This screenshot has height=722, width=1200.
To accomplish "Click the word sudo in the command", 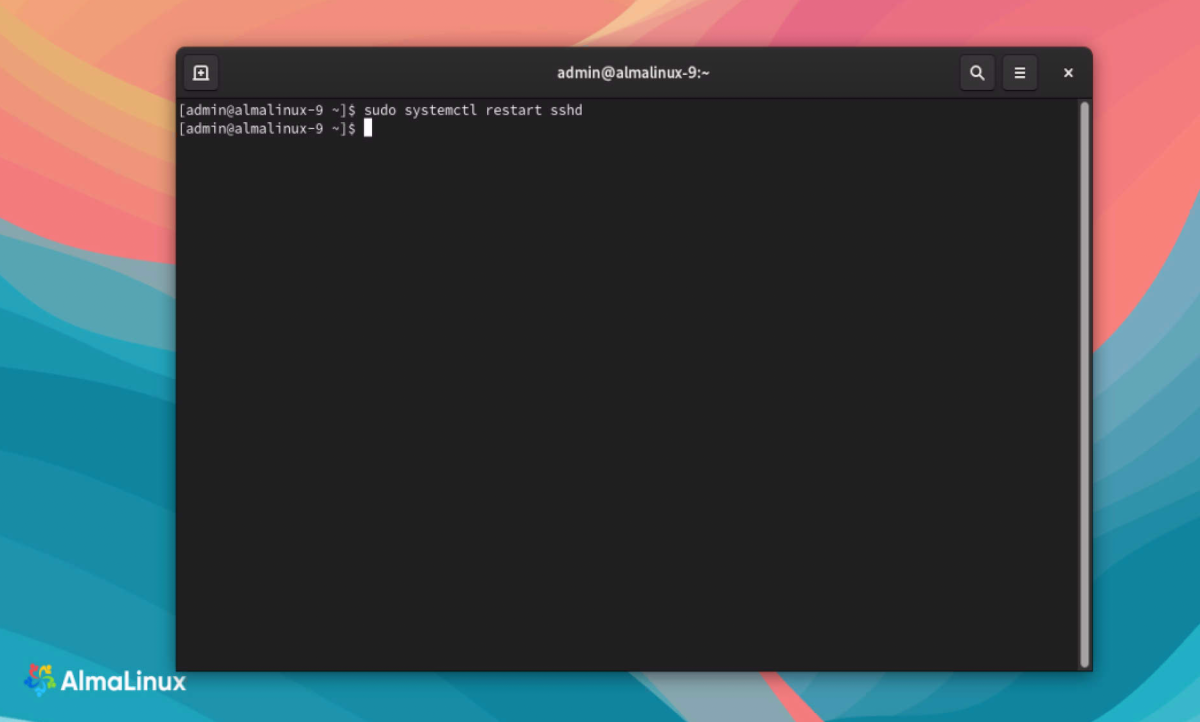I will (380, 110).
